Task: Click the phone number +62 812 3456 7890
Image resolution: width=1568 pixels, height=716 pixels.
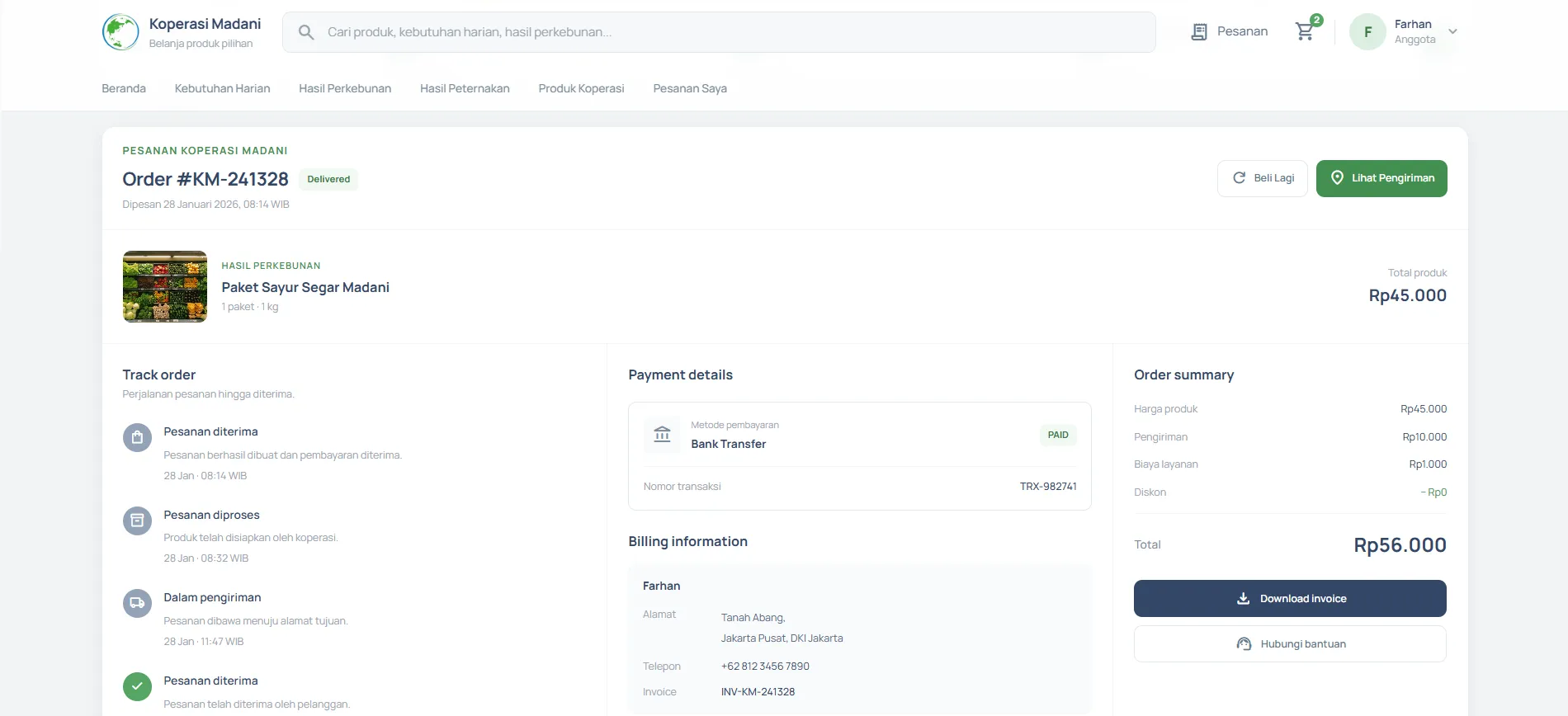Action: click(765, 667)
